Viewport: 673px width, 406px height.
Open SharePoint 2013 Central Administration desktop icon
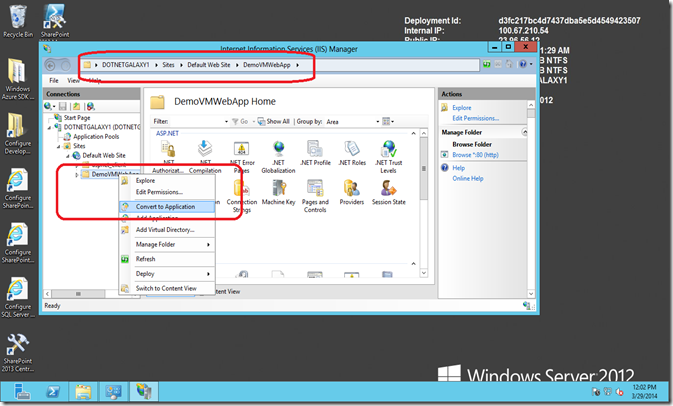pyautogui.click(x=18, y=352)
